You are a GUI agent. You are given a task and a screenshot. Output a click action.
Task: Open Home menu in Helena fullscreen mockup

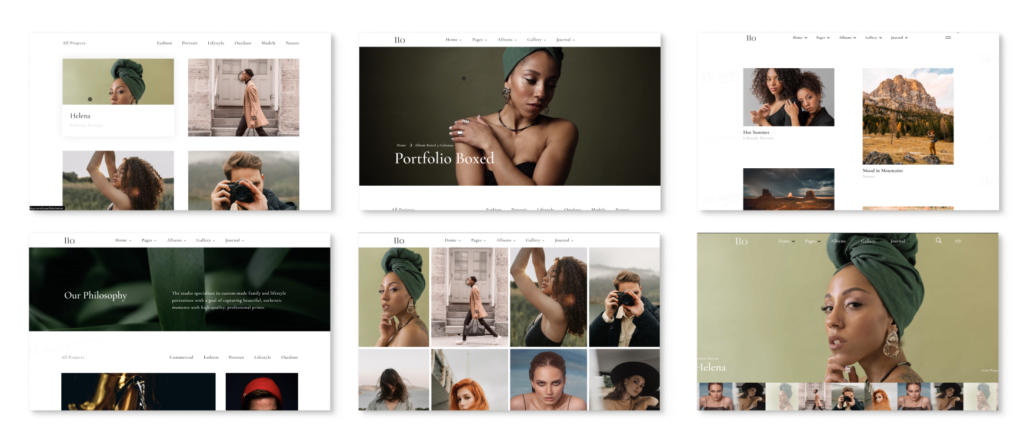pyautogui.click(x=786, y=241)
